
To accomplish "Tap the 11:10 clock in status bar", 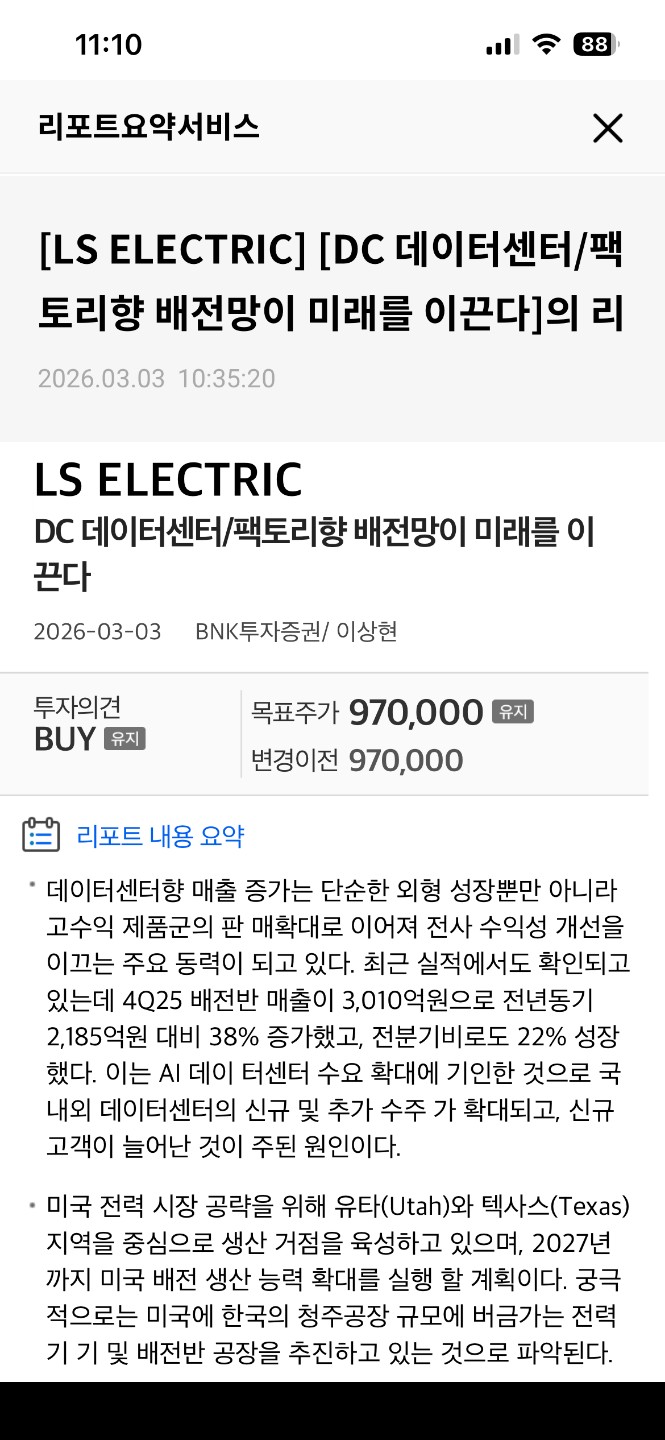I will tap(108, 45).
